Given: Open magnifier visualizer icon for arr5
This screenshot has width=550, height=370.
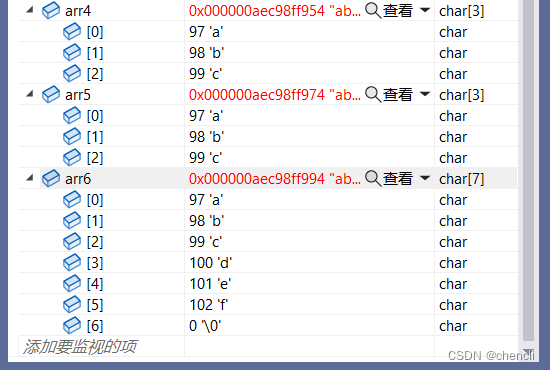Looking at the screenshot, I should coord(373,95).
